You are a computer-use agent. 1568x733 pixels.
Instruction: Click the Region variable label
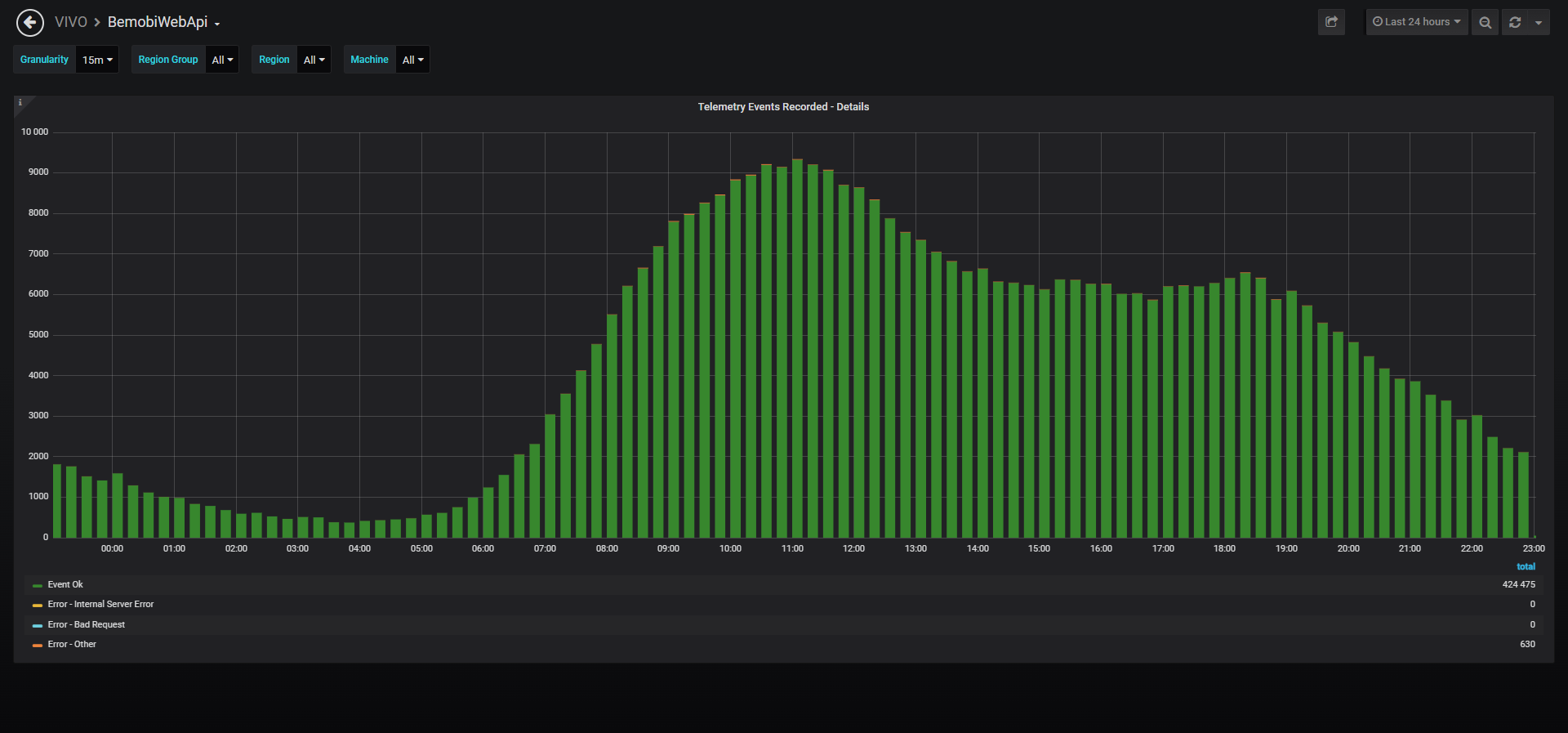(274, 60)
